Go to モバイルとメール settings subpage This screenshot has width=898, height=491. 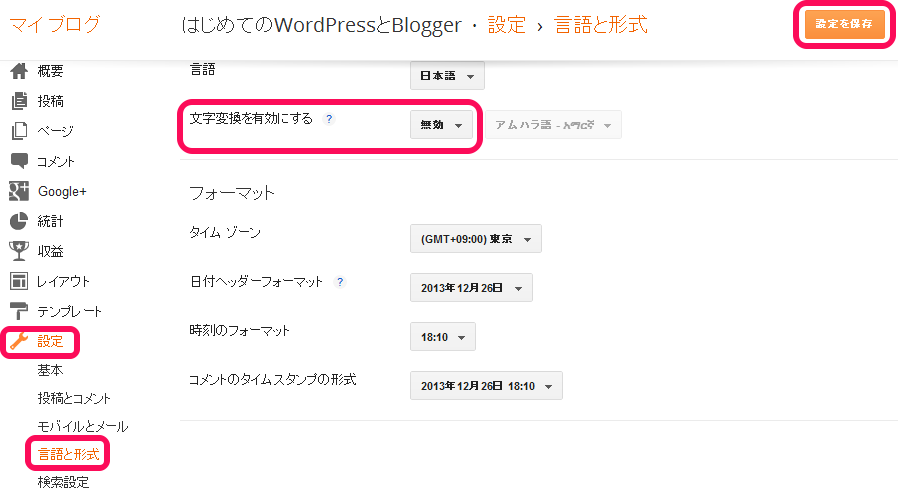click(x=83, y=426)
